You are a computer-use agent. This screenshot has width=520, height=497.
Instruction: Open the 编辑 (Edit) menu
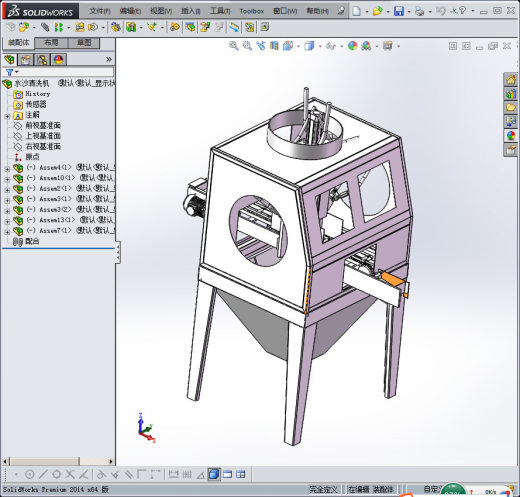coord(130,11)
